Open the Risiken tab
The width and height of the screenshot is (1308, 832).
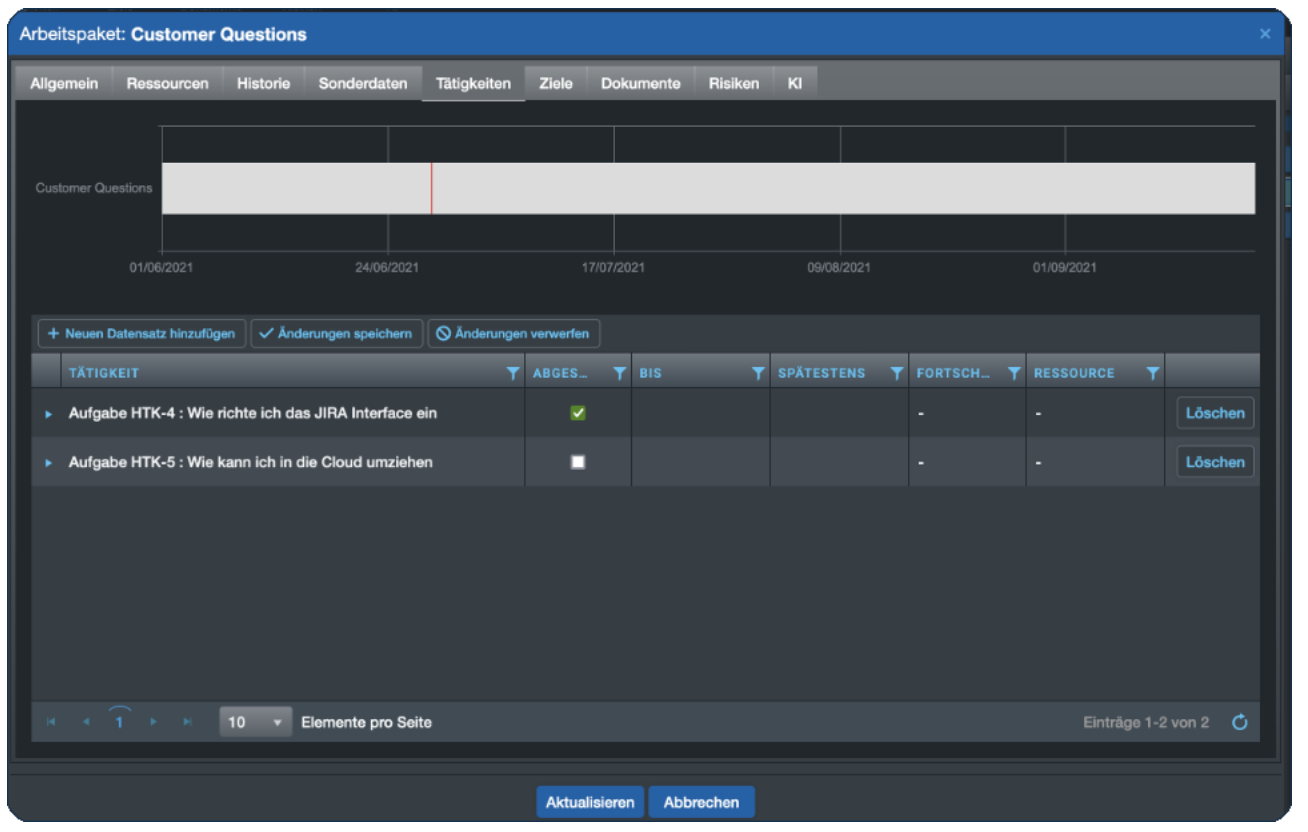pos(734,84)
